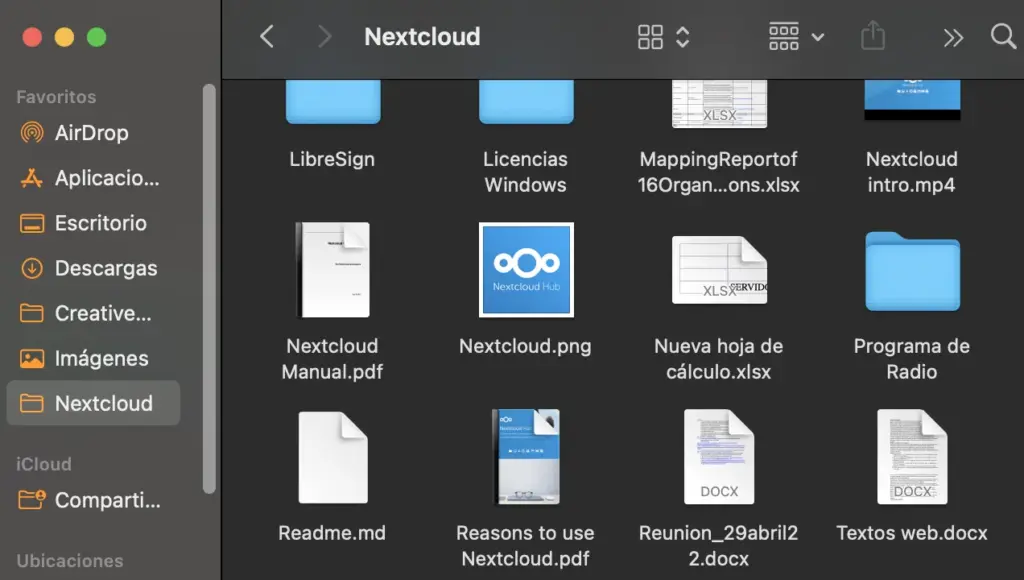The image size is (1024, 580).
Task: Click the forward navigation arrow
Action: click(x=324, y=37)
